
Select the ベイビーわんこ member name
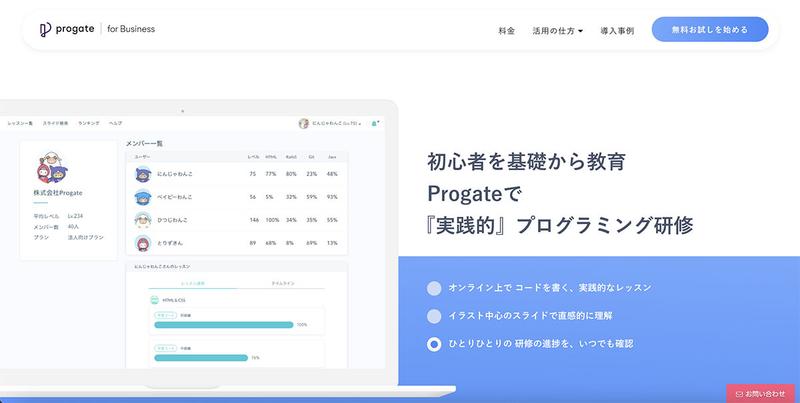coord(175,197)
